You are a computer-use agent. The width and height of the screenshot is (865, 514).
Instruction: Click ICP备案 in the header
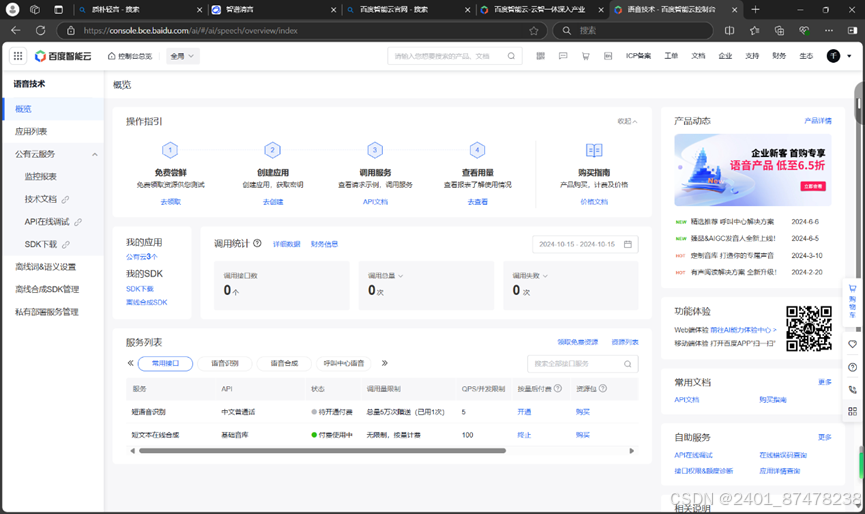(x=638, y=56)
